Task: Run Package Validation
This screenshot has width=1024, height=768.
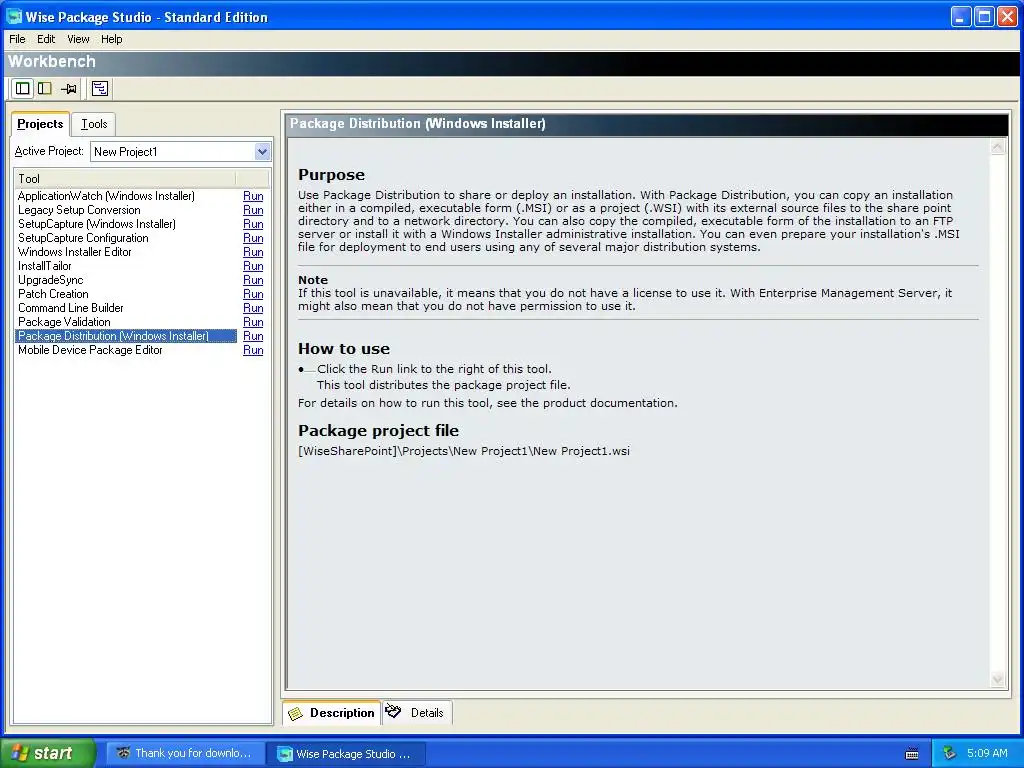Action: tap(253, 322)
